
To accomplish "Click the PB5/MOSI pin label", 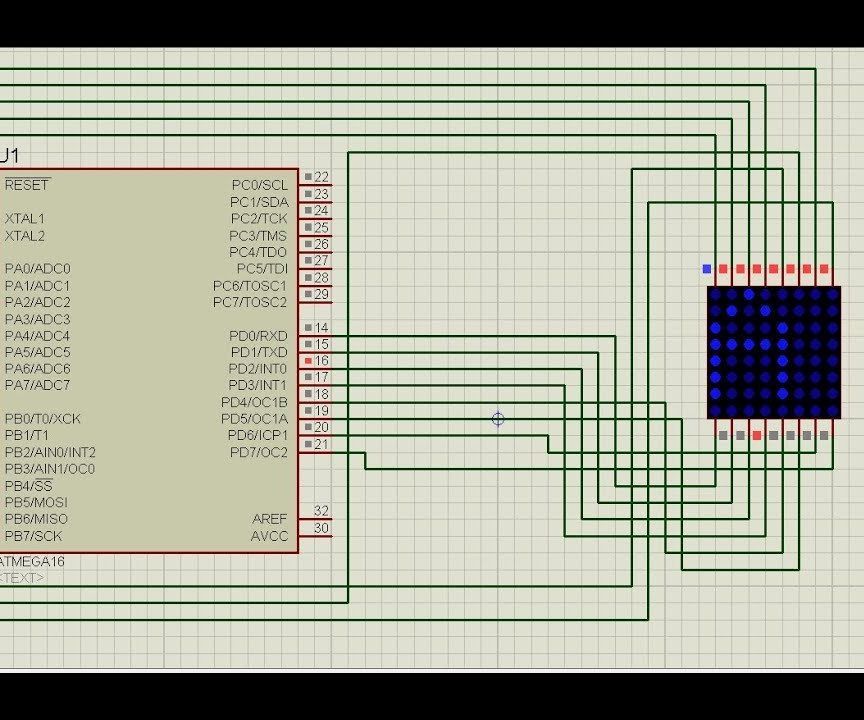I will (36, 502).
